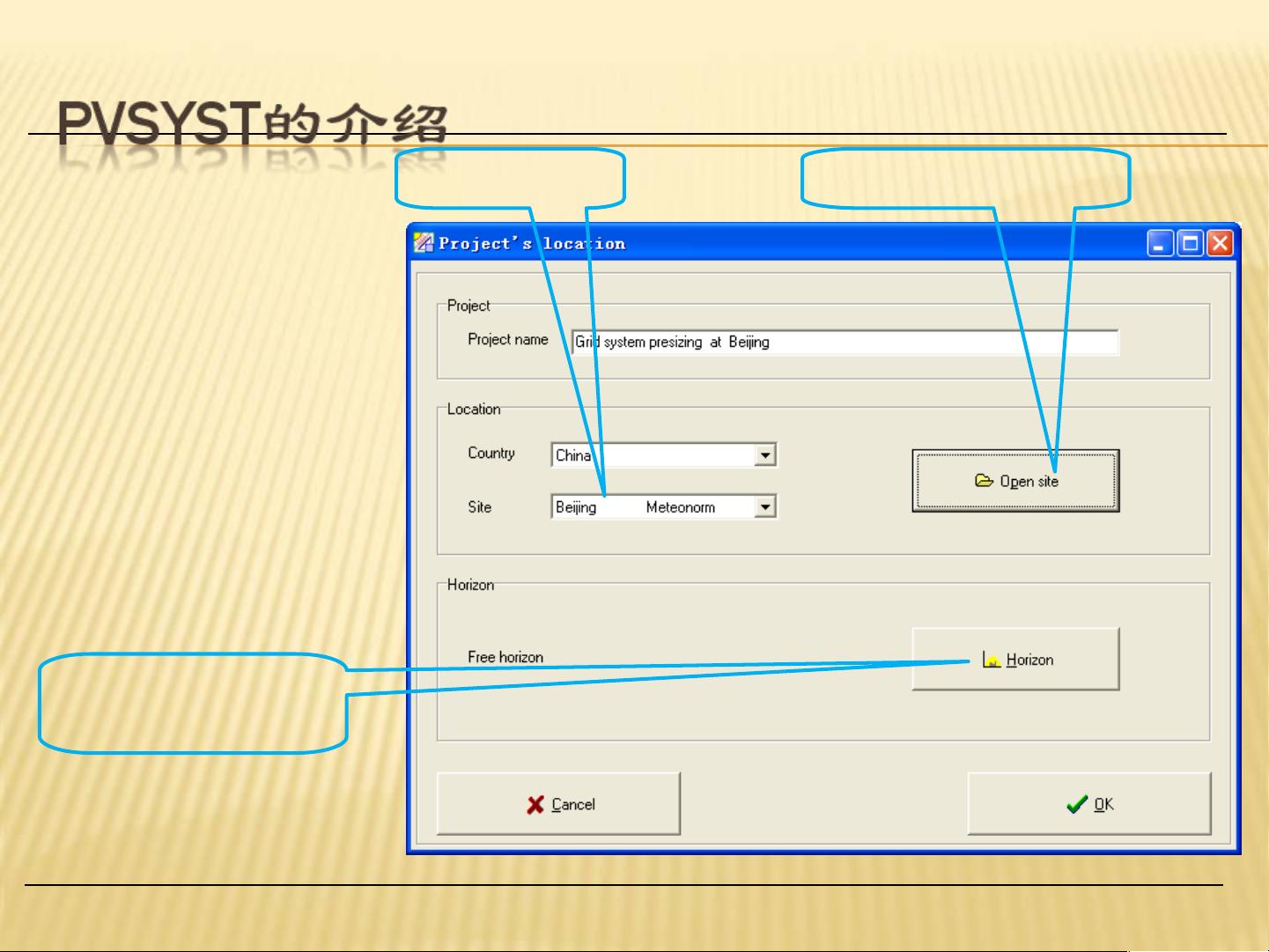Confirm the dialog with OK
The height and width of the screenshot is (952, 1269).
(1089, 803)
